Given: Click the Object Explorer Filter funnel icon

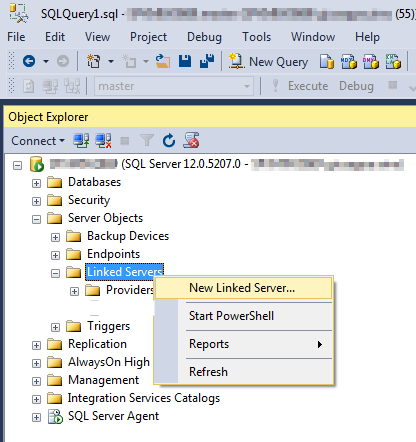Looking at the screenshot, I should point(147,141).
